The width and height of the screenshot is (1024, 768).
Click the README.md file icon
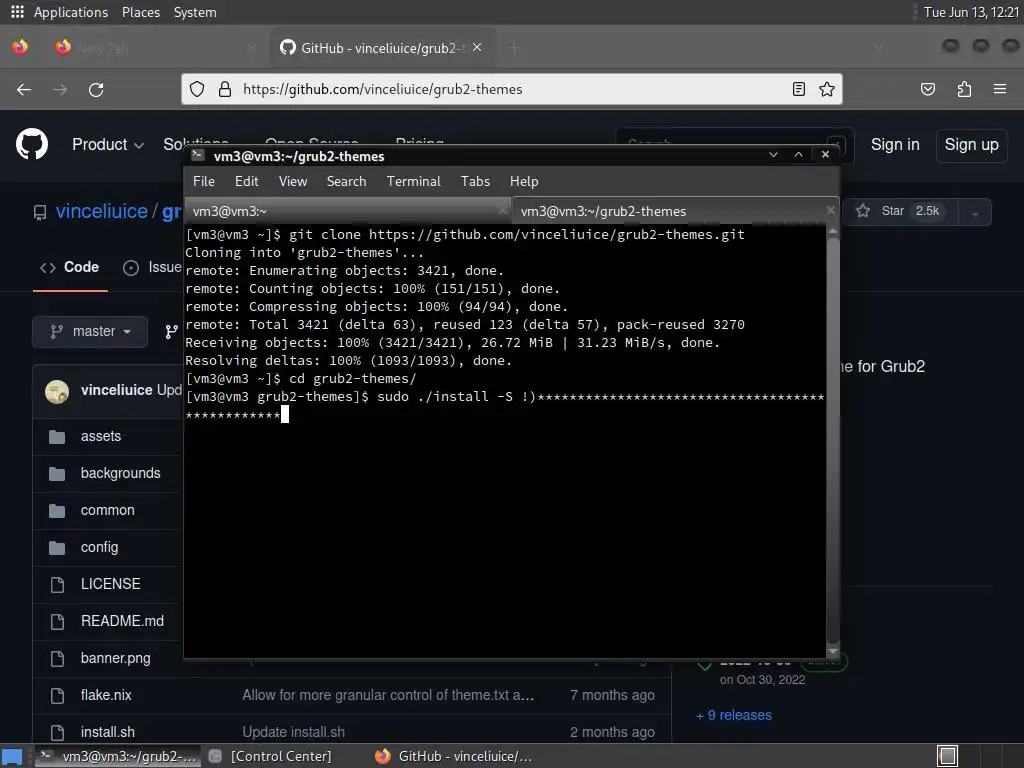[x=57, y=622]
